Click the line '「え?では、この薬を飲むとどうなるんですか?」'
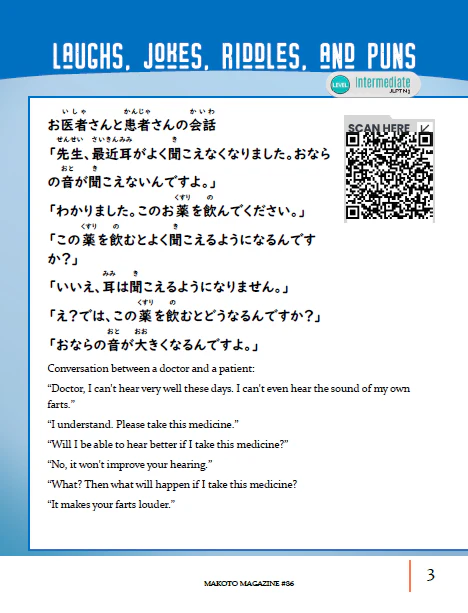 click(184, 316)
